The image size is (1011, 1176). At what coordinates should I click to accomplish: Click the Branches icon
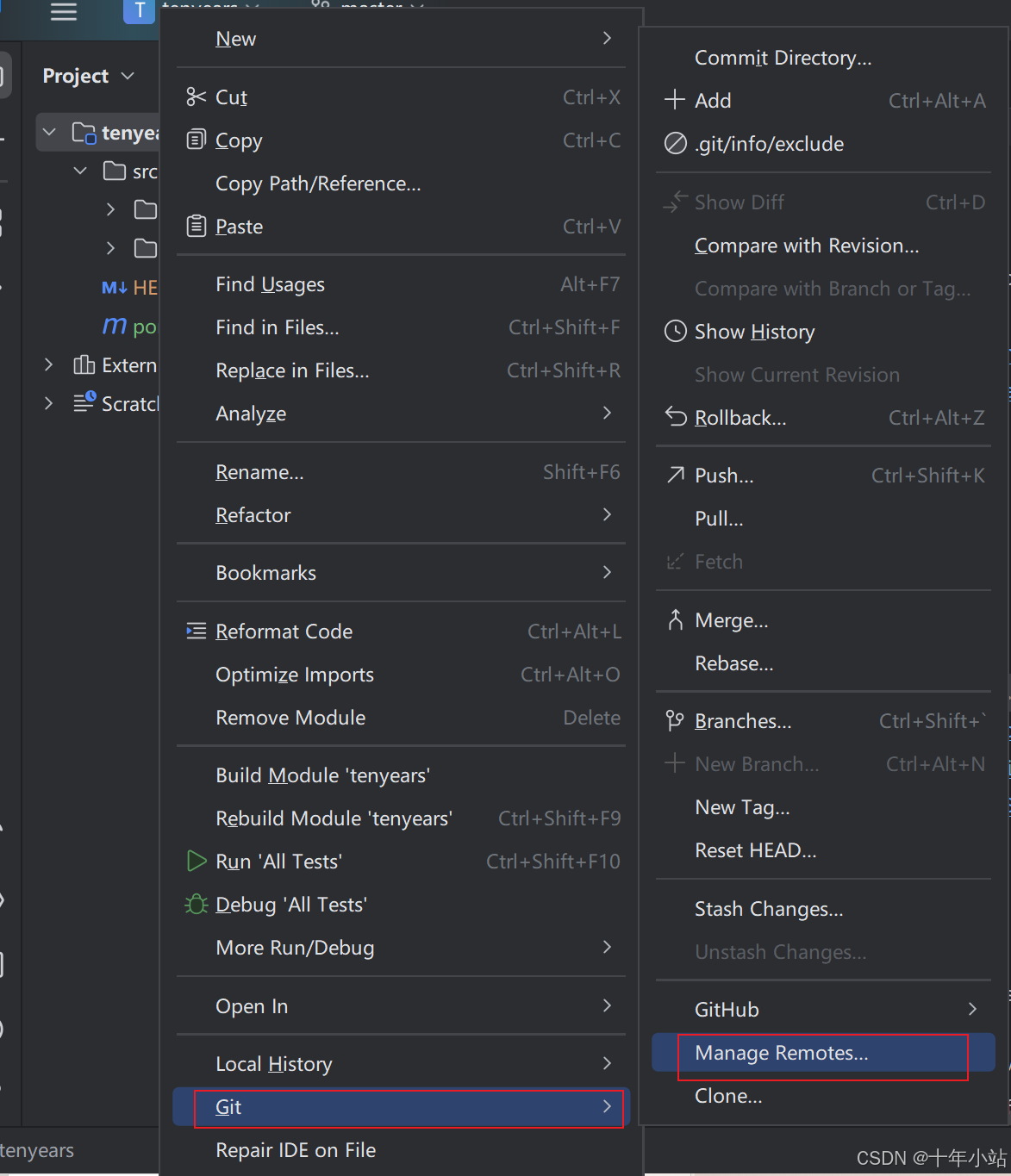(x=675, y=720)
